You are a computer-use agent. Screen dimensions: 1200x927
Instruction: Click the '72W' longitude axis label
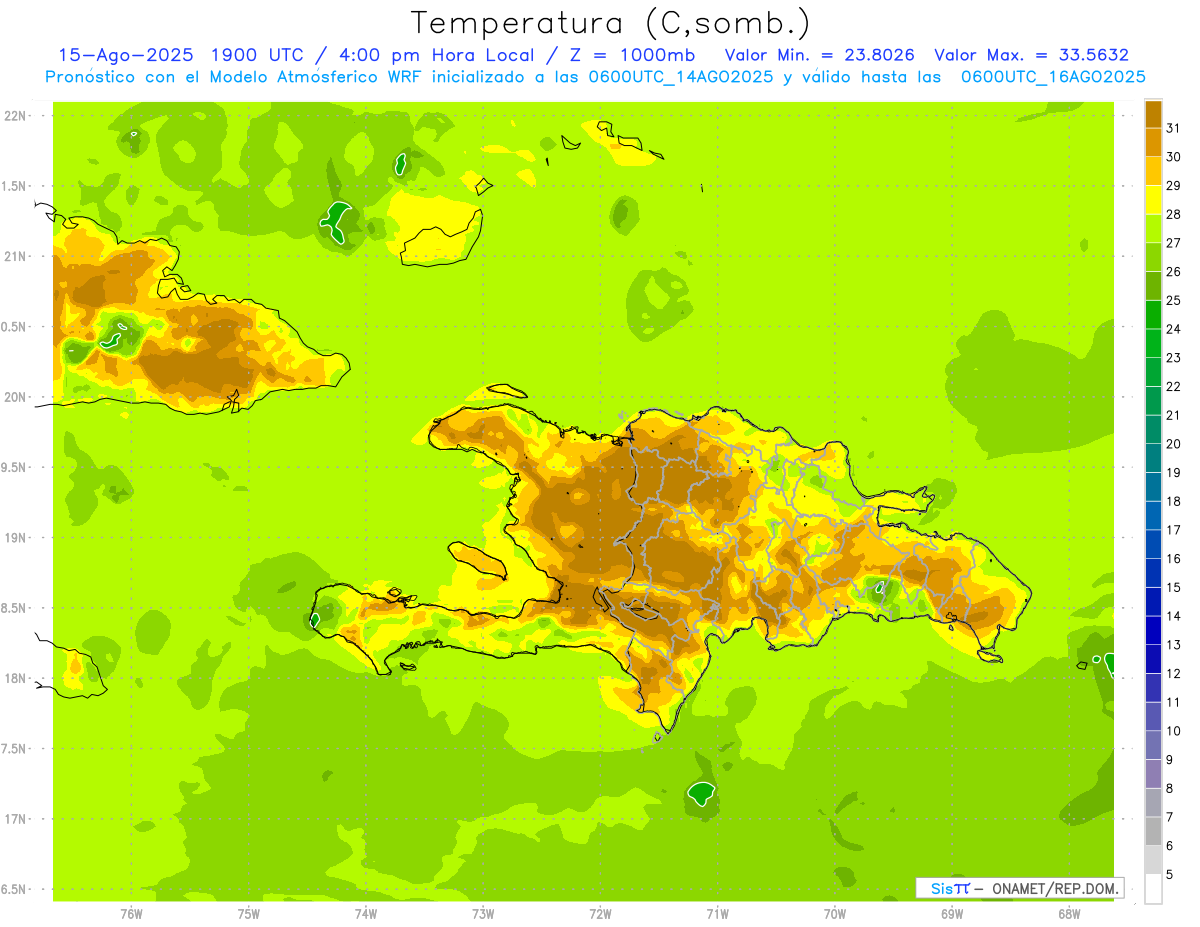(600, 913)
